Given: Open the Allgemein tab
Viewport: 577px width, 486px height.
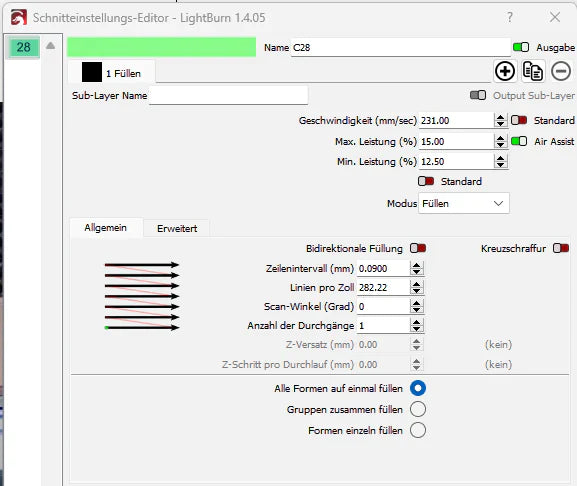Looking at the screenshot, I should click(106, 228).
